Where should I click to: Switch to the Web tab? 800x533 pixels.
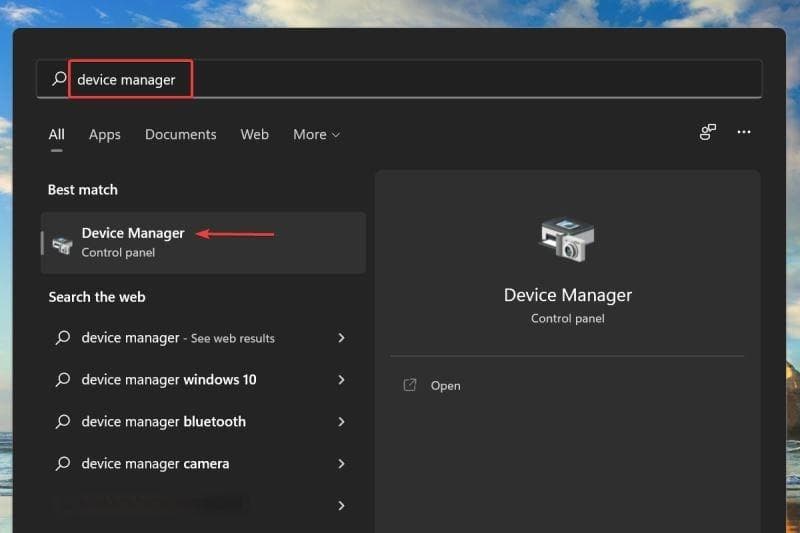(255, 134)
